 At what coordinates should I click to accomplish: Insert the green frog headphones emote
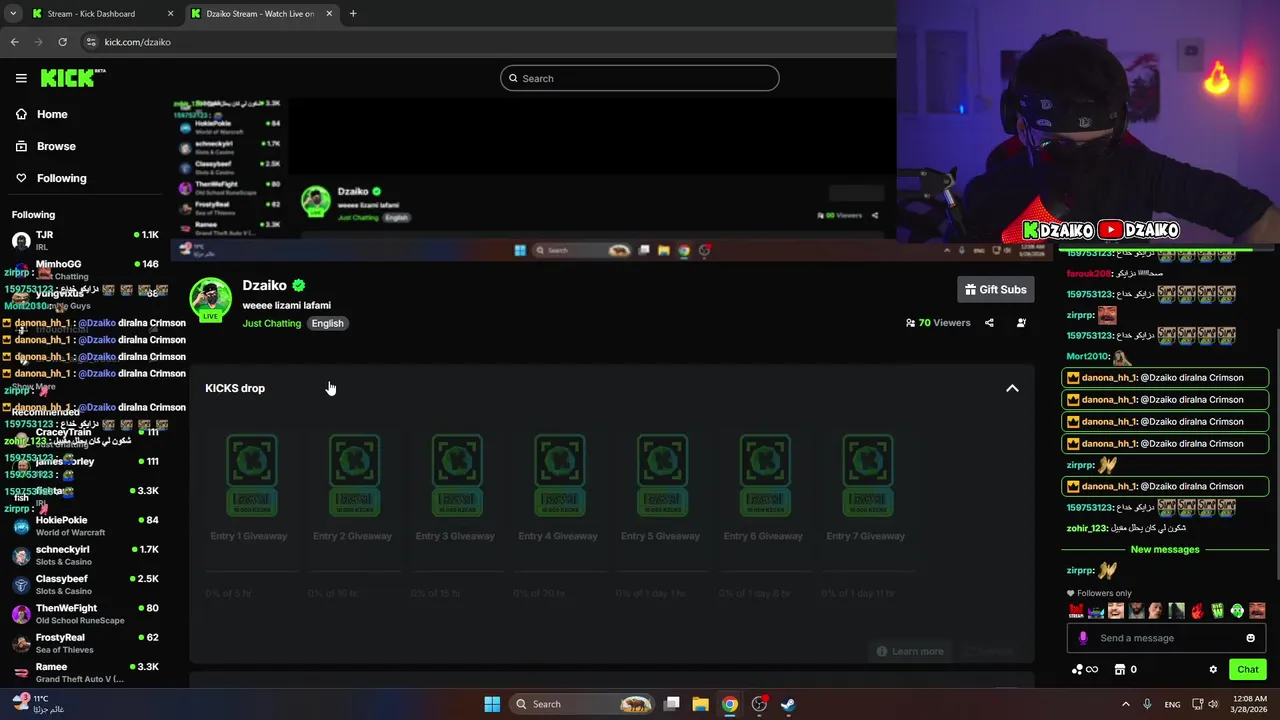(x=1237, y=611)
